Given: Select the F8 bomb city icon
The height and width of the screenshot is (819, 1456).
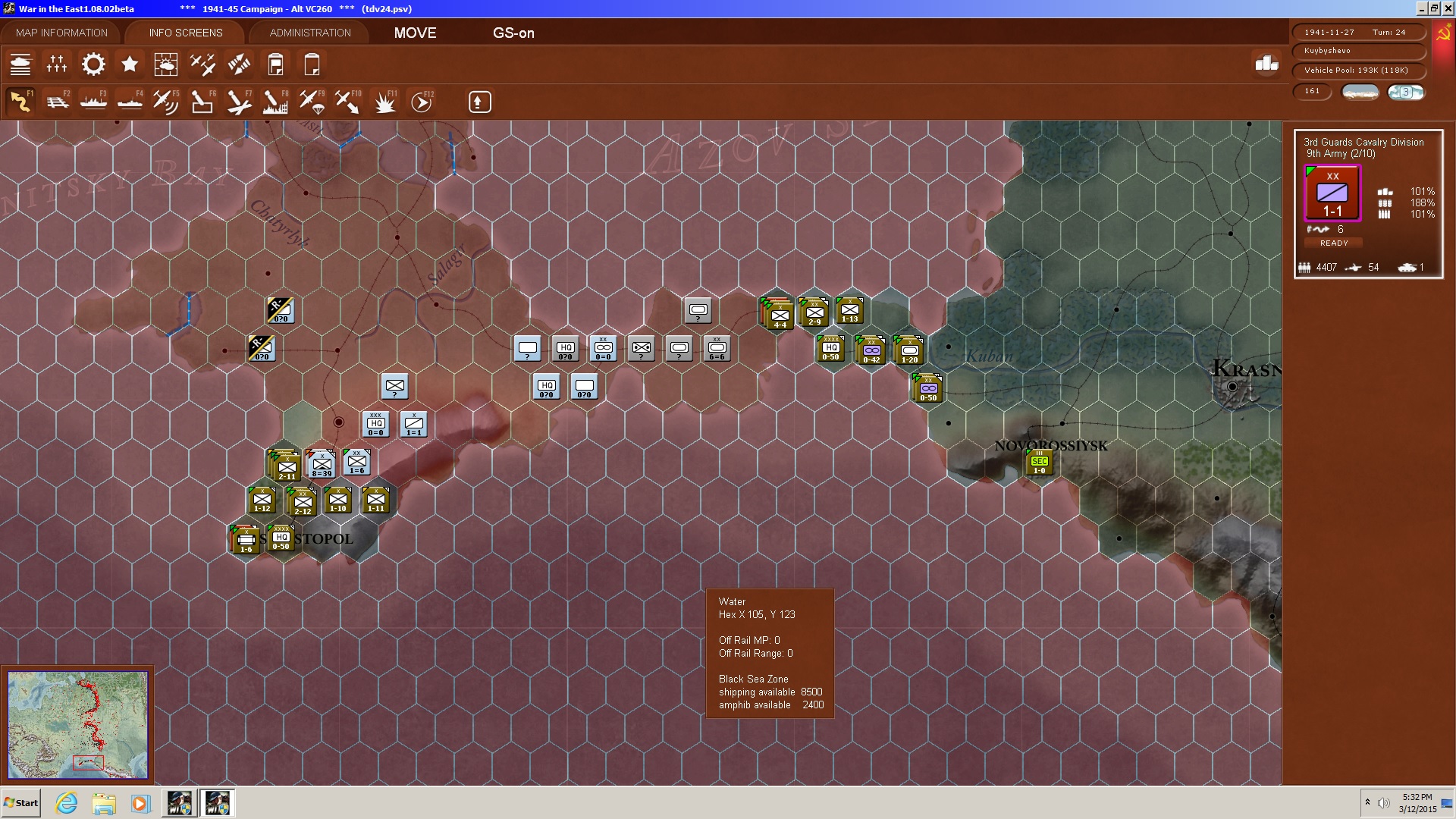Looking at the screenshot, I should pyautogui.click(x=275, y=102).
